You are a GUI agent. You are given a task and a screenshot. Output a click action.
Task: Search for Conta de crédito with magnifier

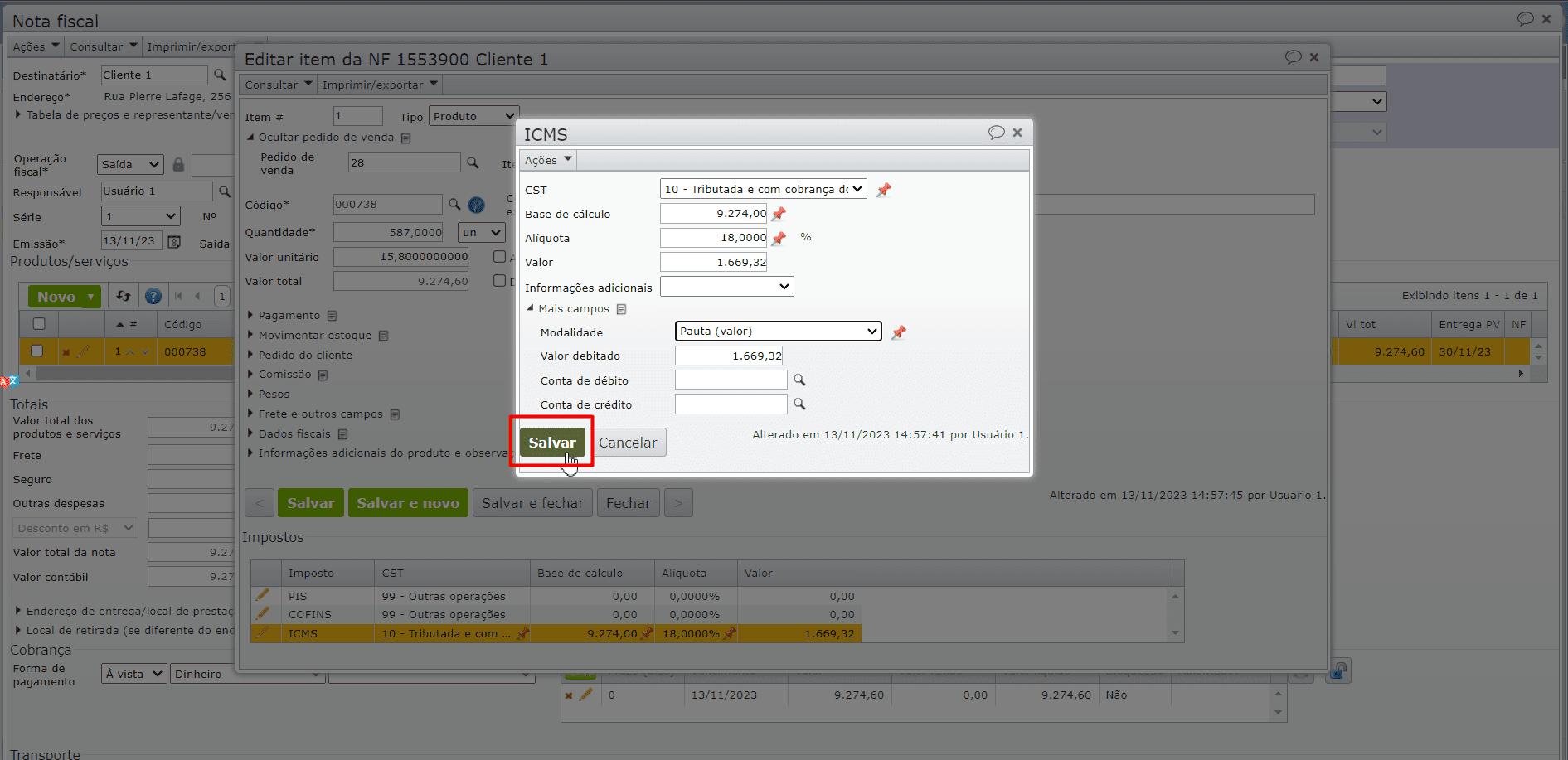pyautogui.click(x=799, y=404)
